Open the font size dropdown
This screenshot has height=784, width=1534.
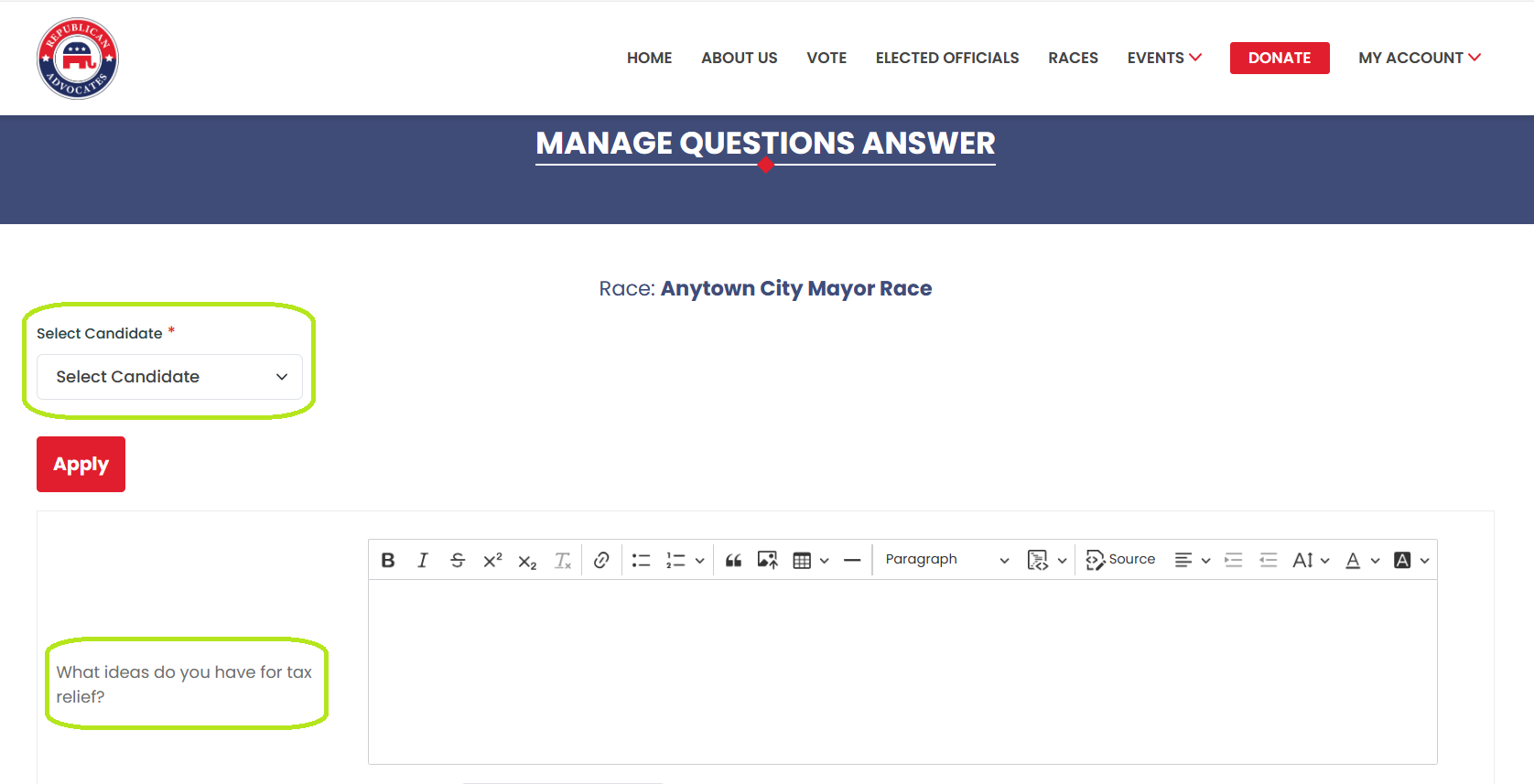1311,560
